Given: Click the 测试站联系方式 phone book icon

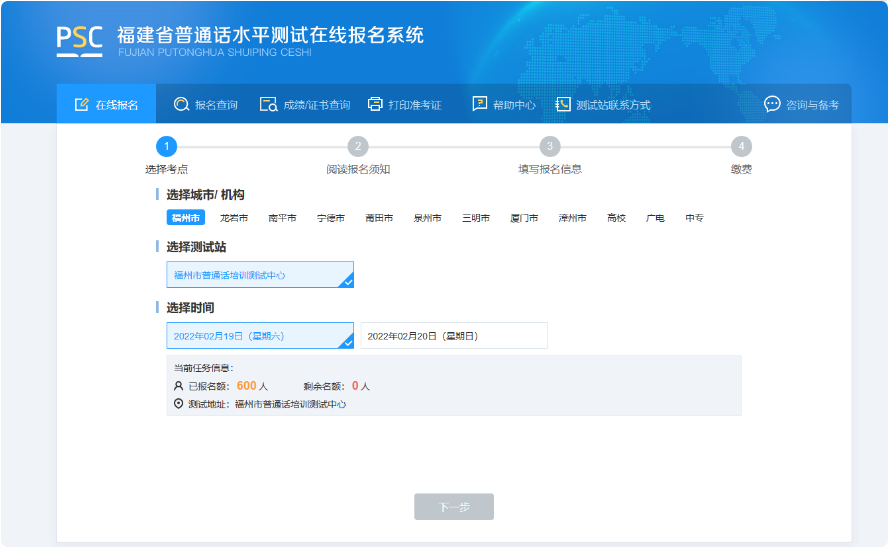Looking at the screenshot, I should 563,104.
